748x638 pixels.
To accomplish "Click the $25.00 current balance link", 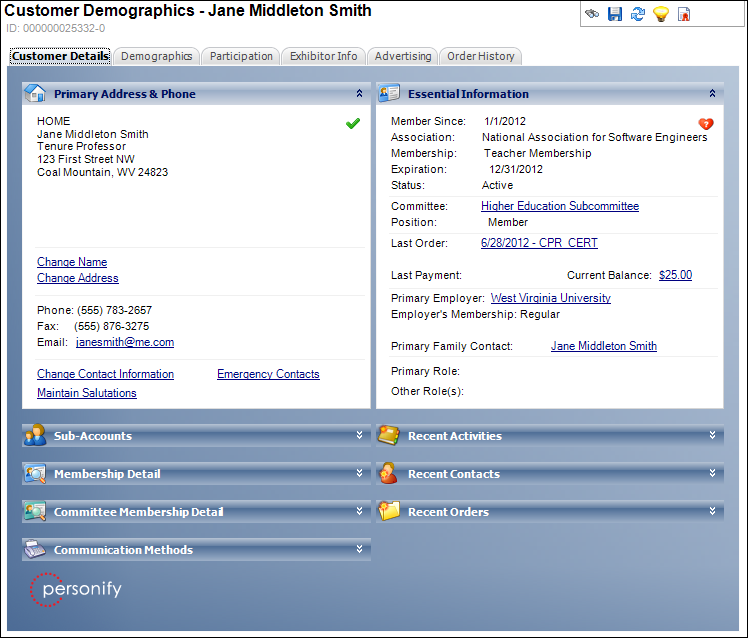I will 675,275.
